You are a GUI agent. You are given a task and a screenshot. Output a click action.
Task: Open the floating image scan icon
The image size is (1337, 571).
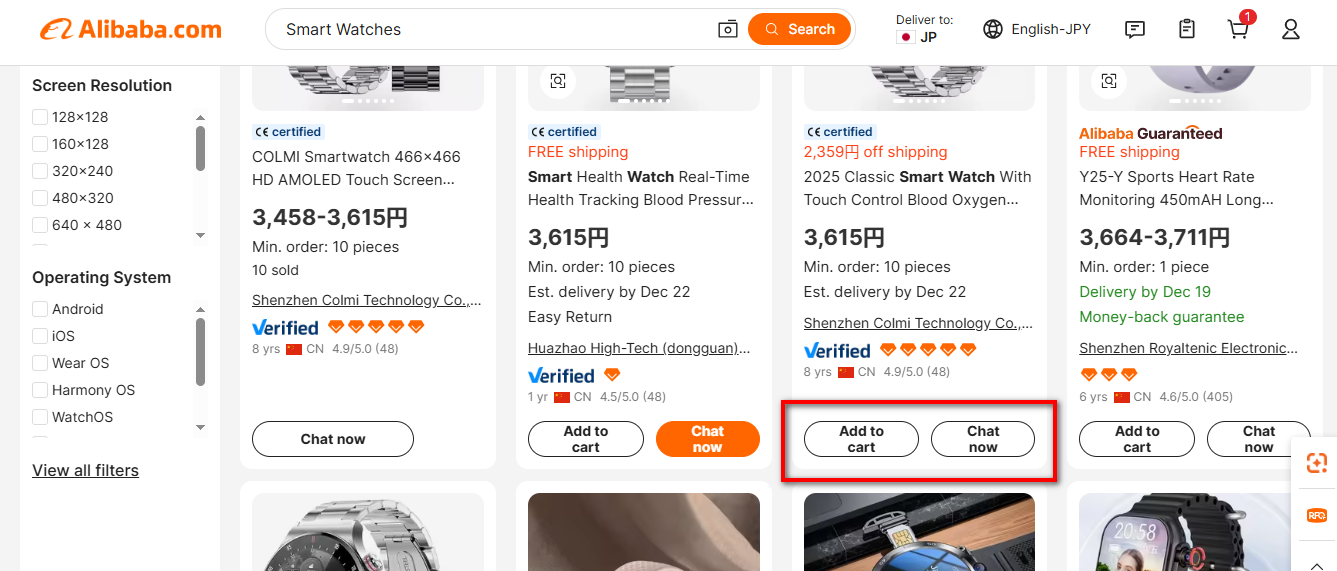point(1316,463)
